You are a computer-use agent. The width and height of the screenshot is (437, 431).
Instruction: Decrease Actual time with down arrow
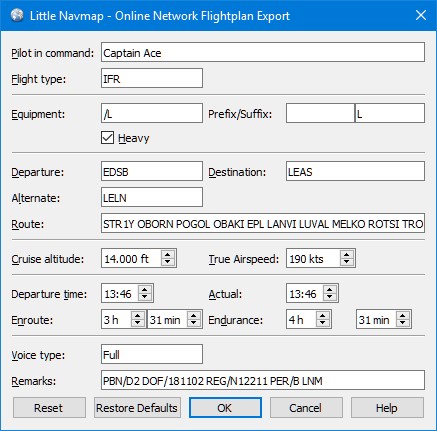[x=330, y=297]
